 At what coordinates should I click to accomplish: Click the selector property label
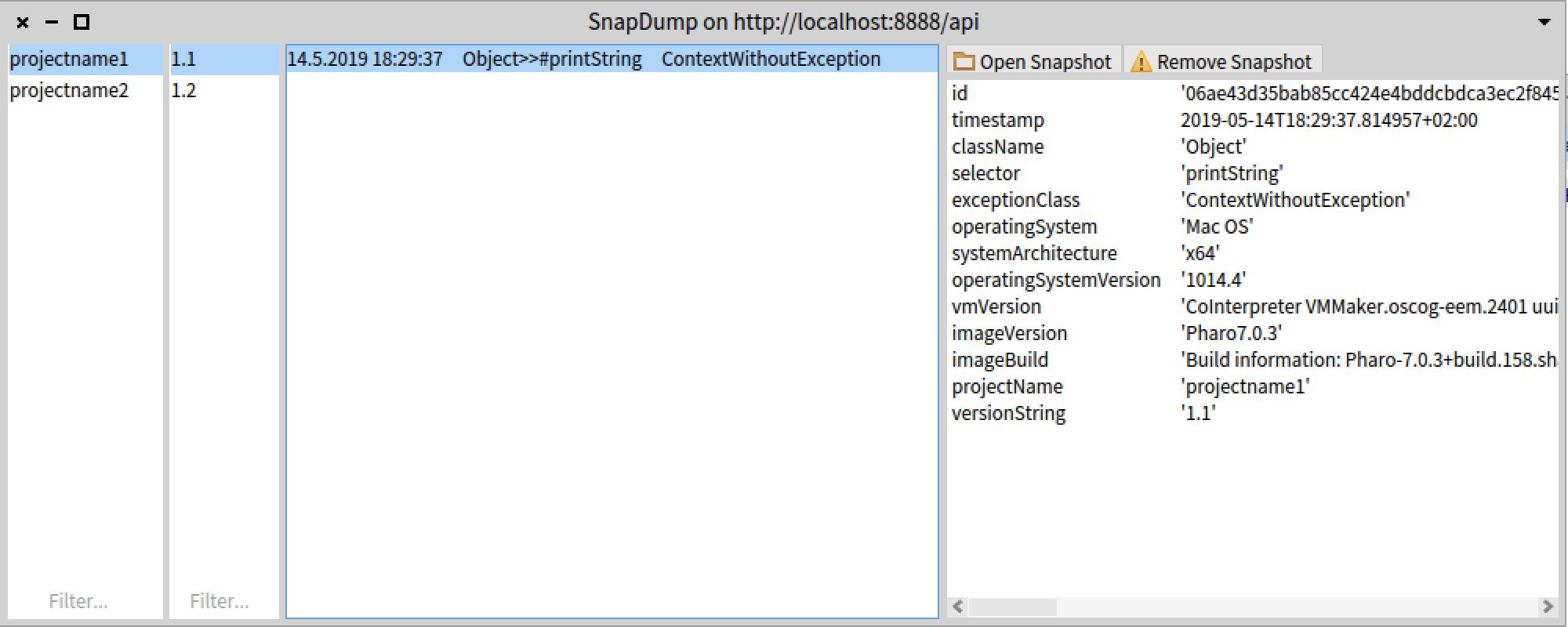[x=985, y=173]
